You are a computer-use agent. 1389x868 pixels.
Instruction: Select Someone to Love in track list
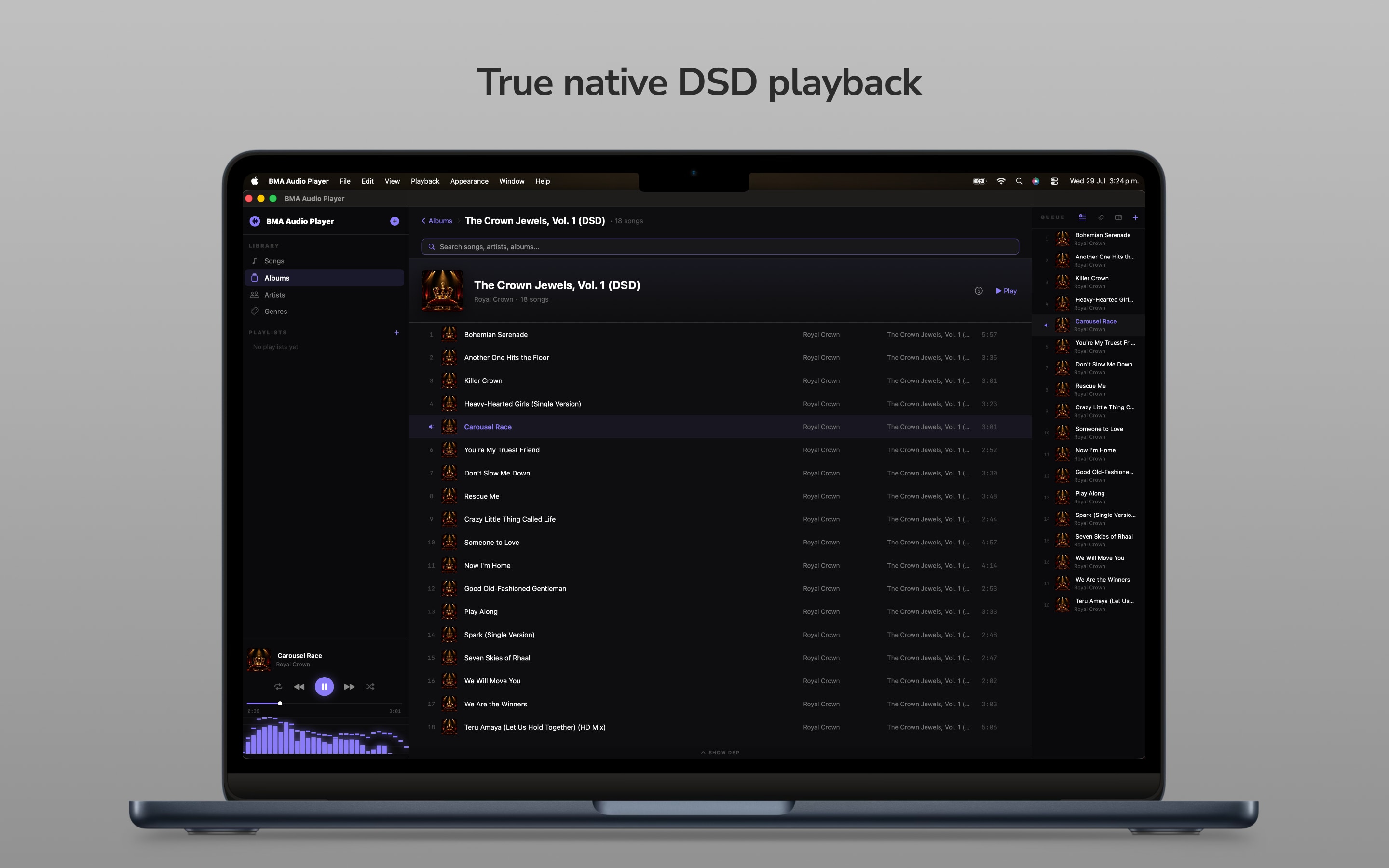pos(720,542)
